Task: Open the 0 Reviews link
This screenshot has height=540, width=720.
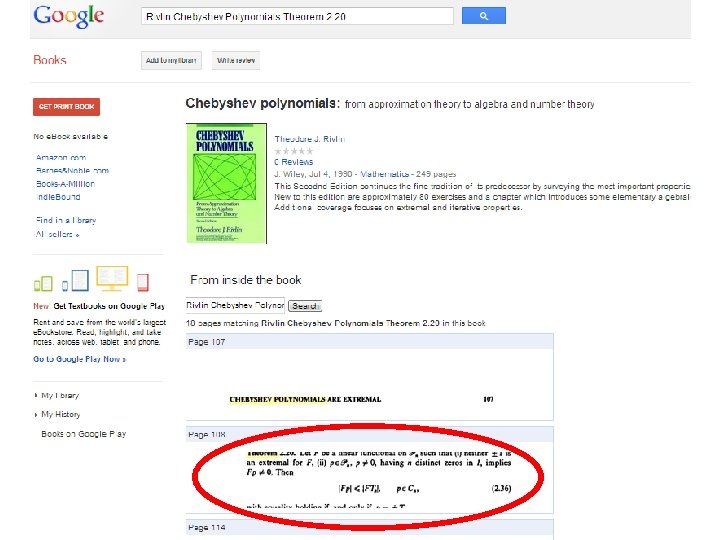Action: coord(294,162)
